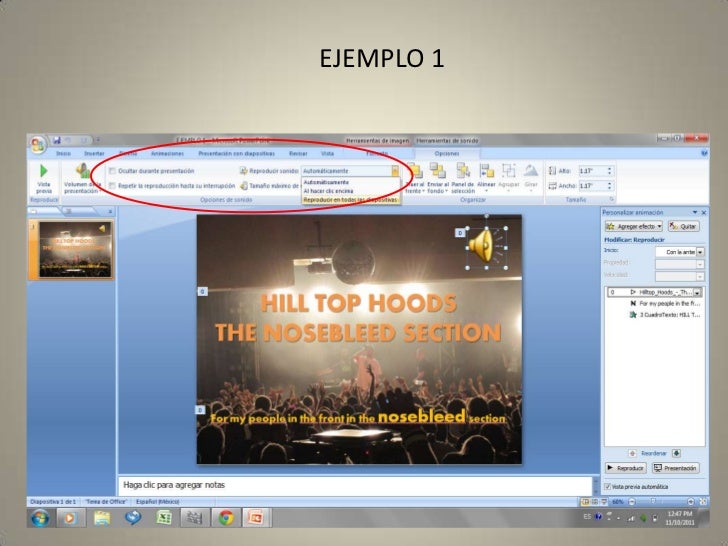Click the Enviar al fondo icon

pos(437,171)
